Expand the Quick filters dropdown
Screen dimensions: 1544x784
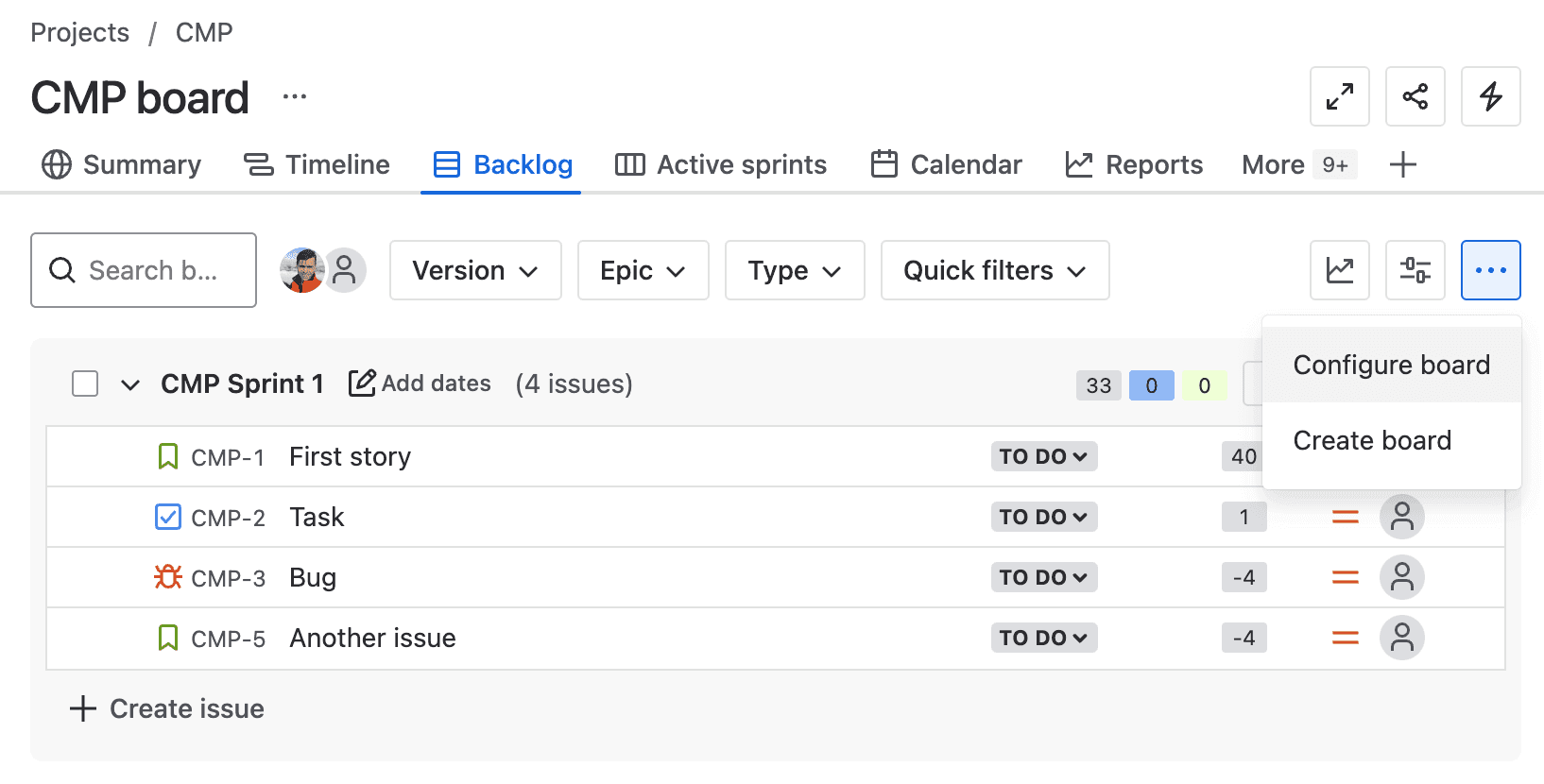point(994,270)
